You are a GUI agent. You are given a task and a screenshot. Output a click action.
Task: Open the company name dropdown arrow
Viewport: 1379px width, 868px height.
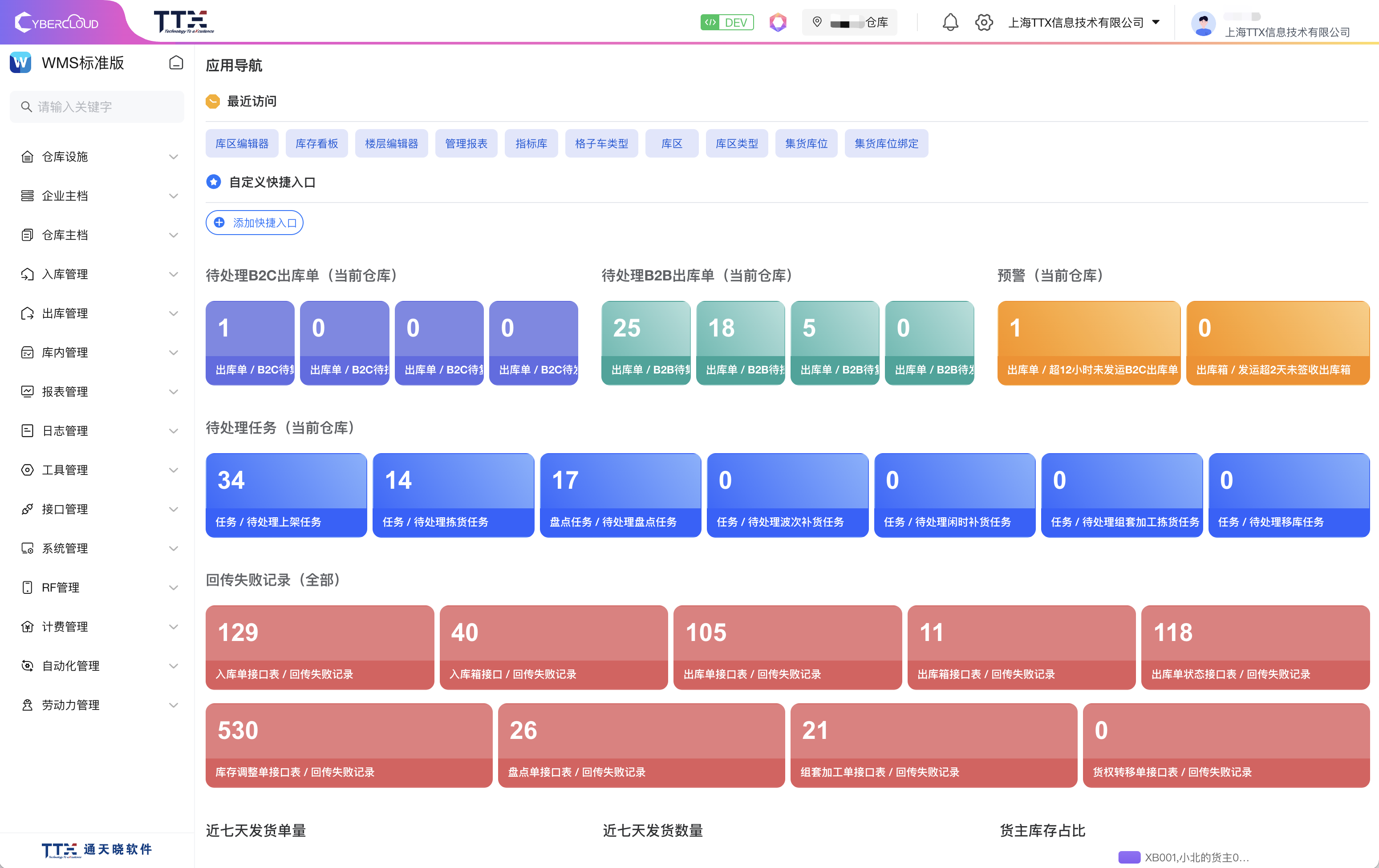coord(1156,22)
